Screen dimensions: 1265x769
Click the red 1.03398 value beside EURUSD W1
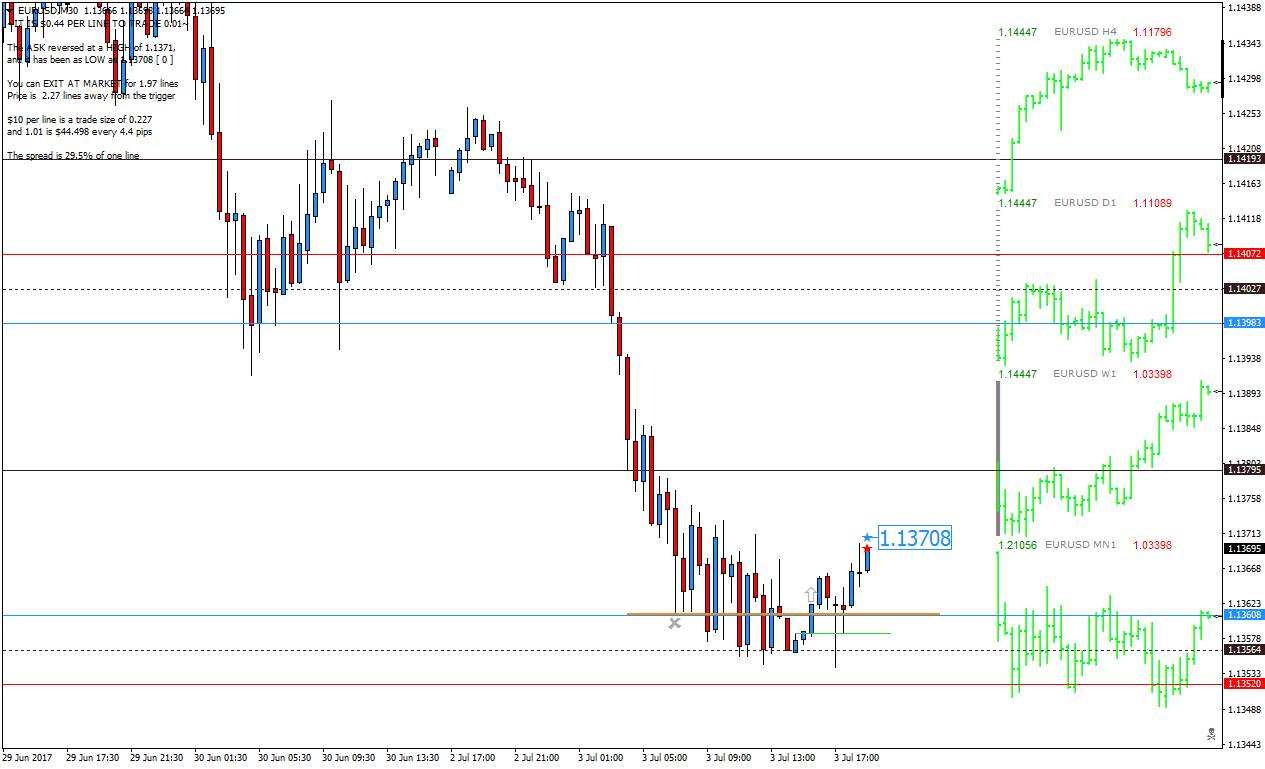point(1152,374)
